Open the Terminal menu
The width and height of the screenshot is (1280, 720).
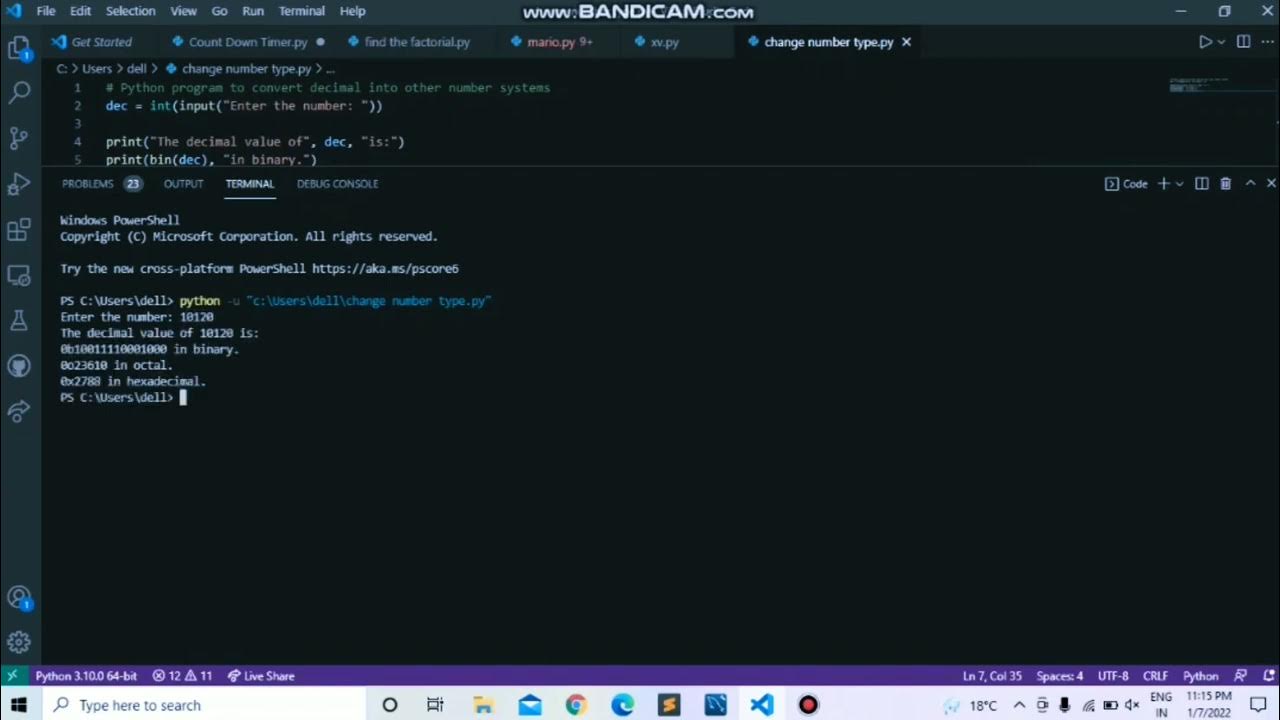(x=301, y=11)
